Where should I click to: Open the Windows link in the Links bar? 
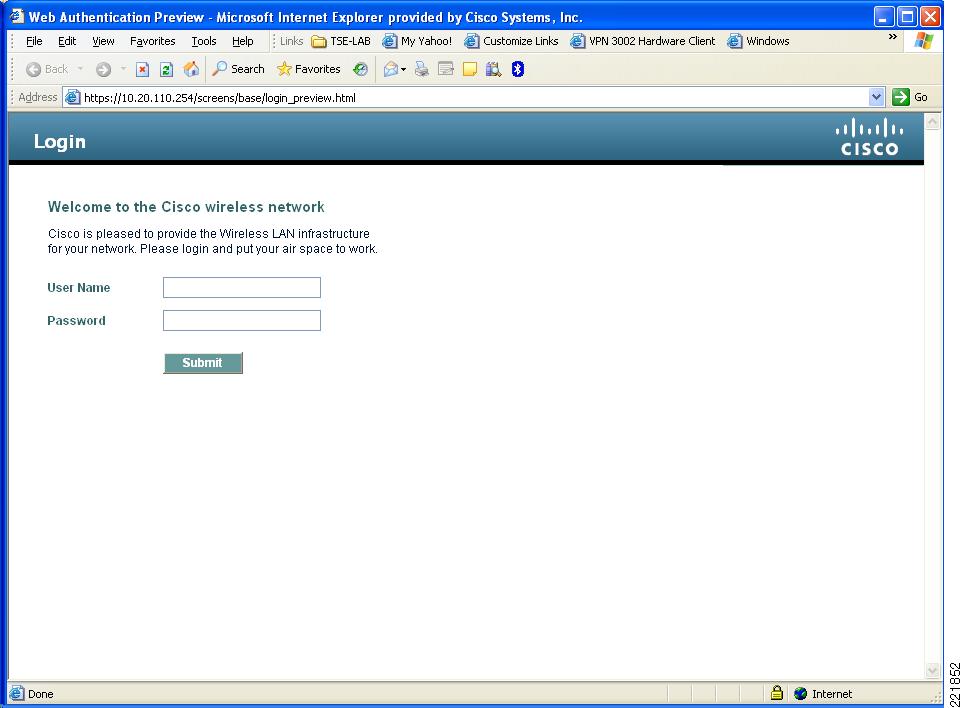coord(758,41)
